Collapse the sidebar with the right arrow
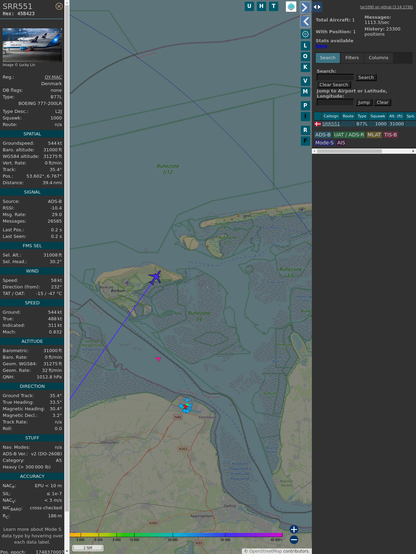Screen dimensions: 416x554 coord(305,7)
